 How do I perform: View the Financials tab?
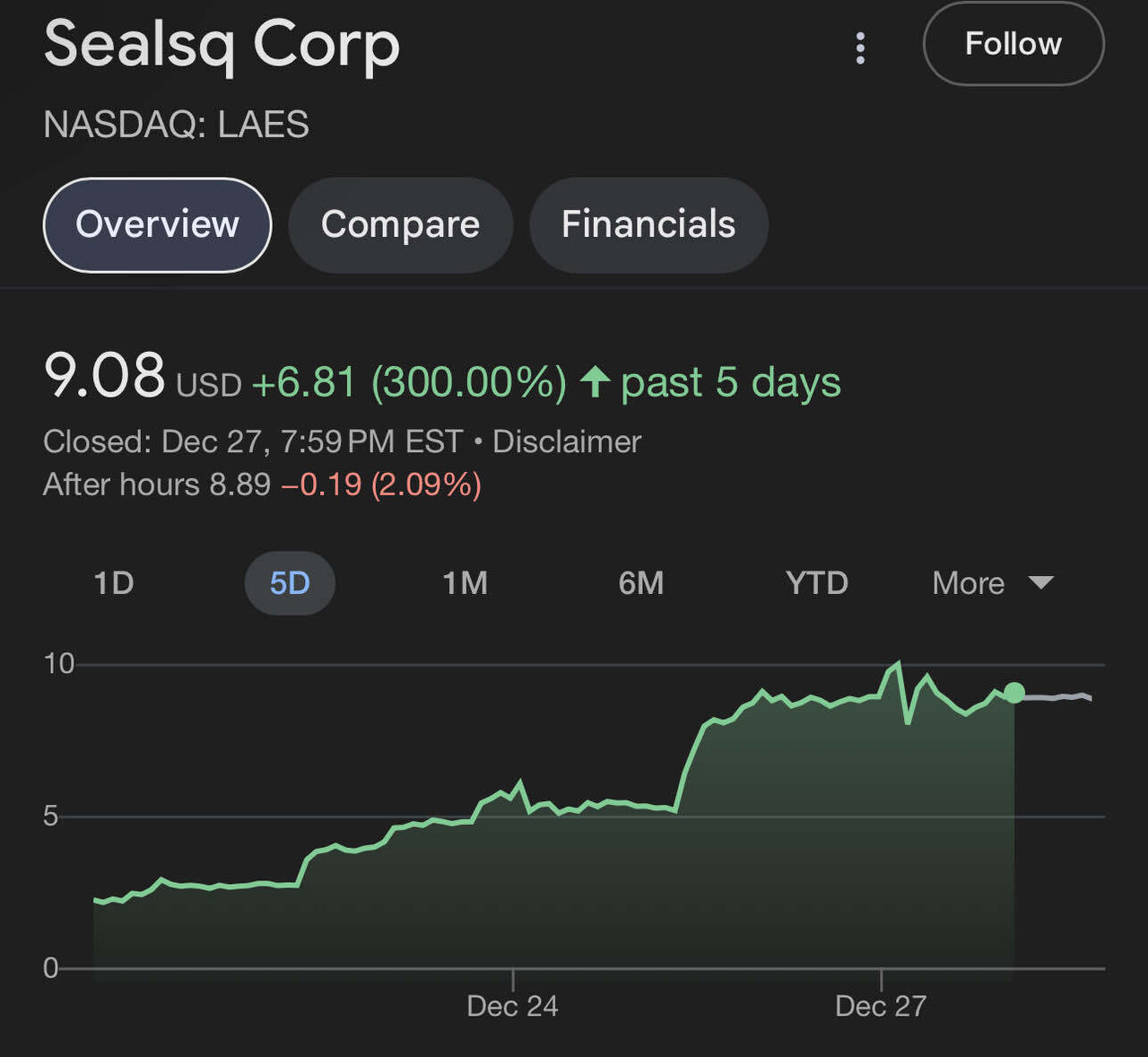[648, 225]
